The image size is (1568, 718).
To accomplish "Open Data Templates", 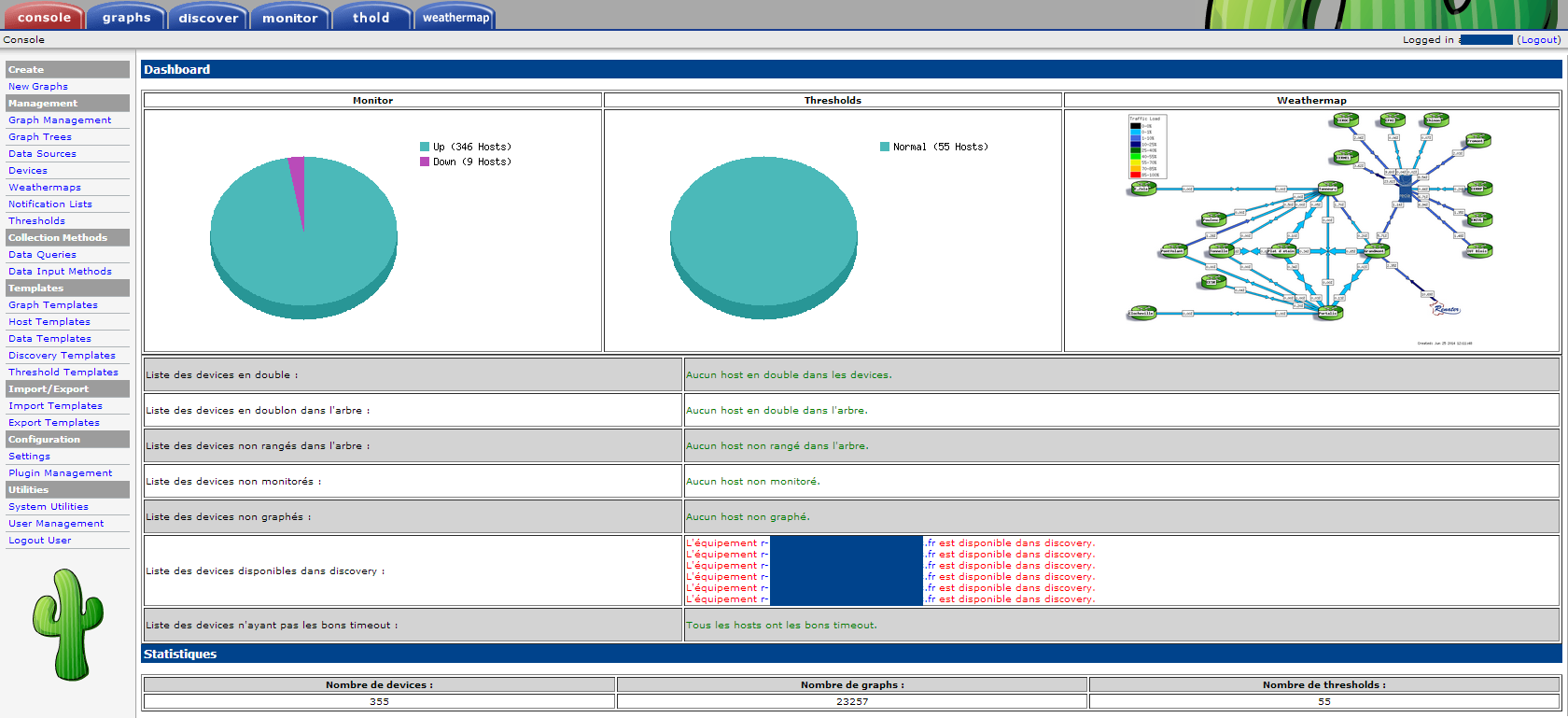I will 49,338.
